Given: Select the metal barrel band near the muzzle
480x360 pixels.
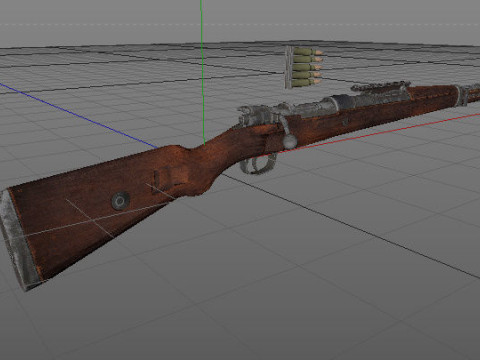Looking at the screenshot, I should point(463,95).
